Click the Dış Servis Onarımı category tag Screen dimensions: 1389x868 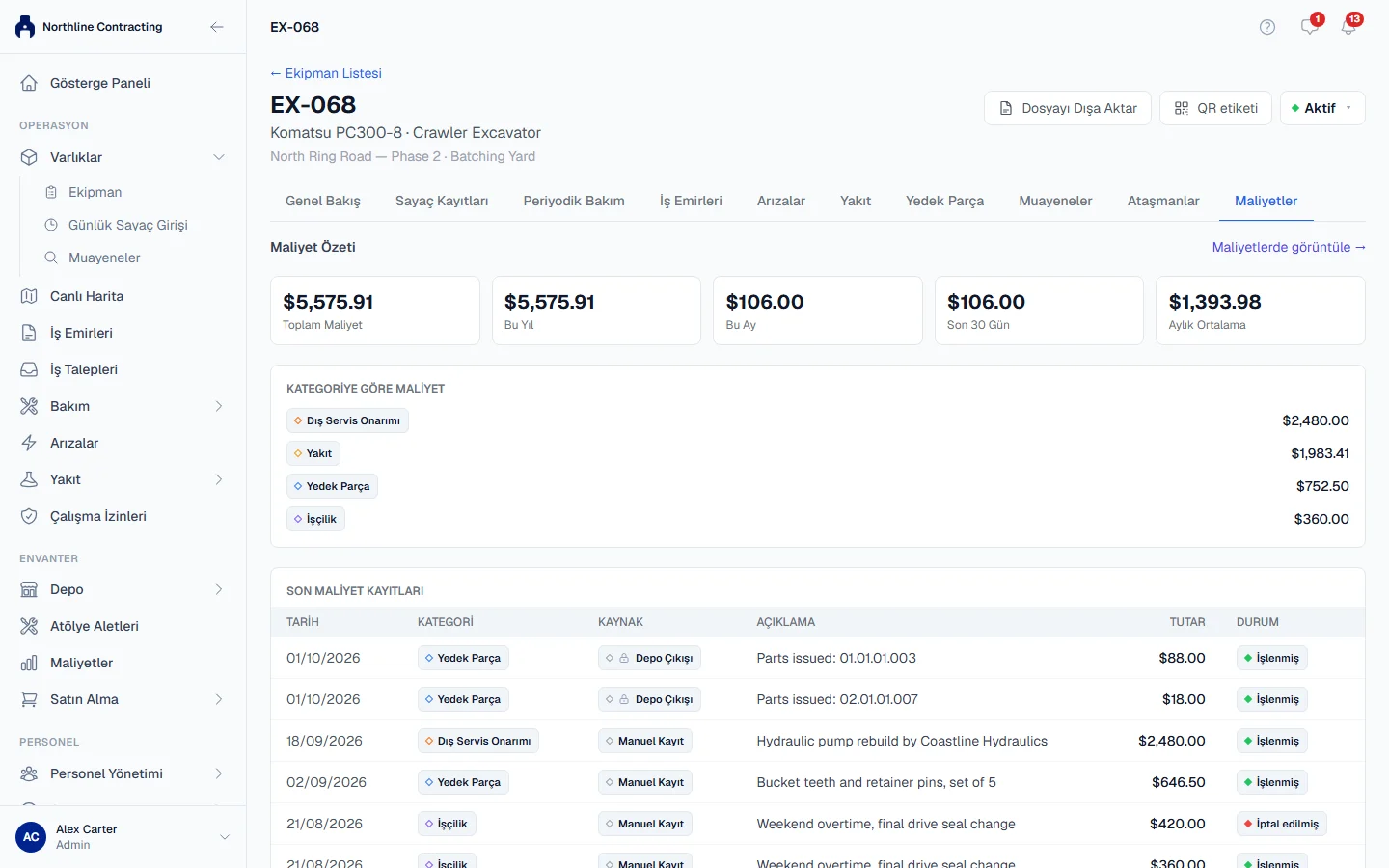(x=347, y=420)
